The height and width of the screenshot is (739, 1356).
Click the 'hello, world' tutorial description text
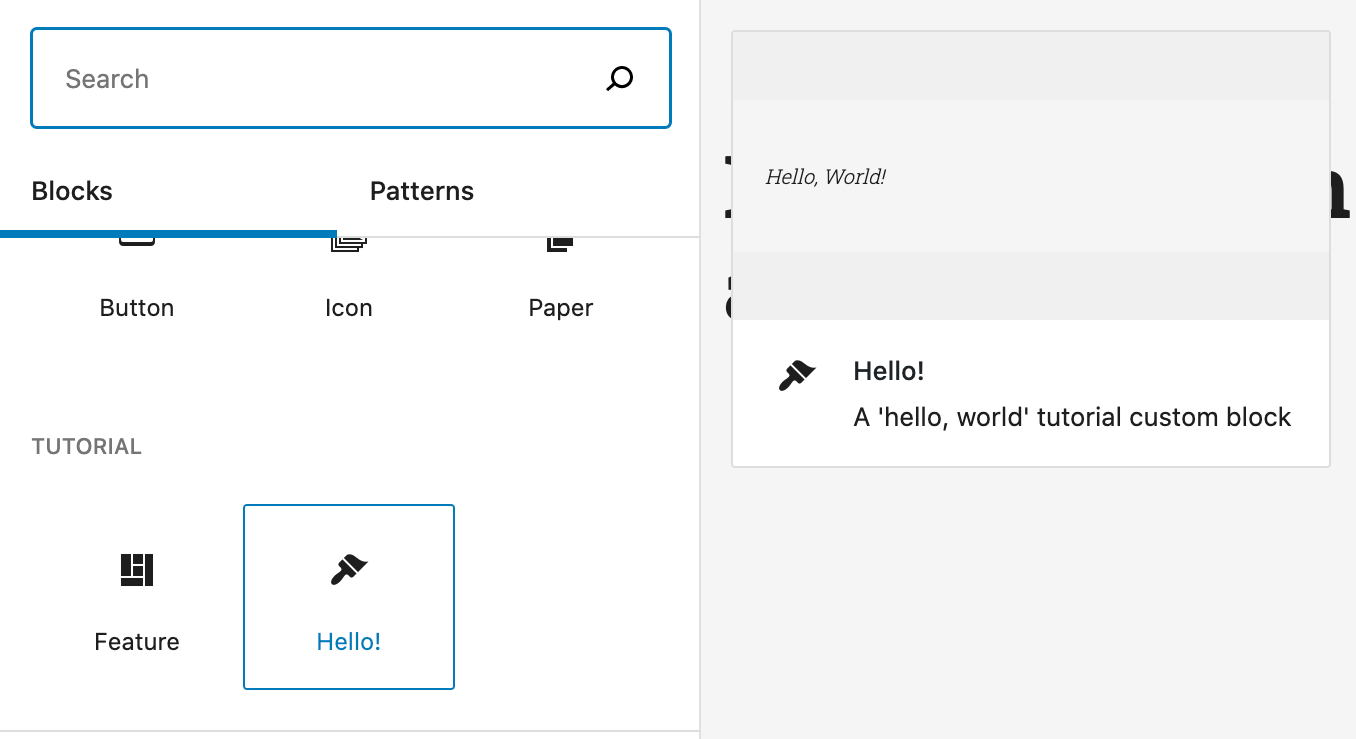tap(1072, 417)
